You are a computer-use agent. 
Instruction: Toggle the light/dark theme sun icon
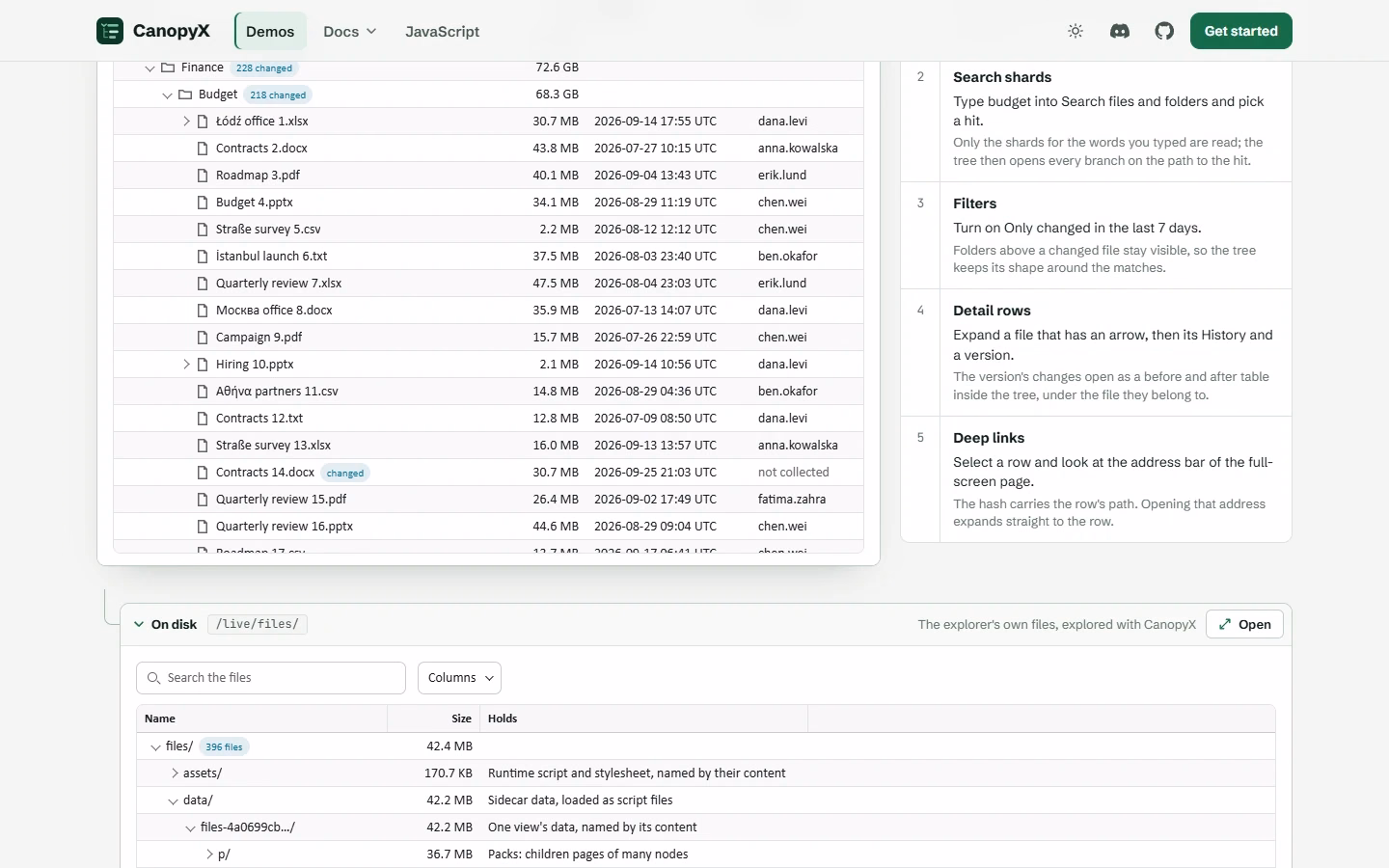(x=1076, y=31)
